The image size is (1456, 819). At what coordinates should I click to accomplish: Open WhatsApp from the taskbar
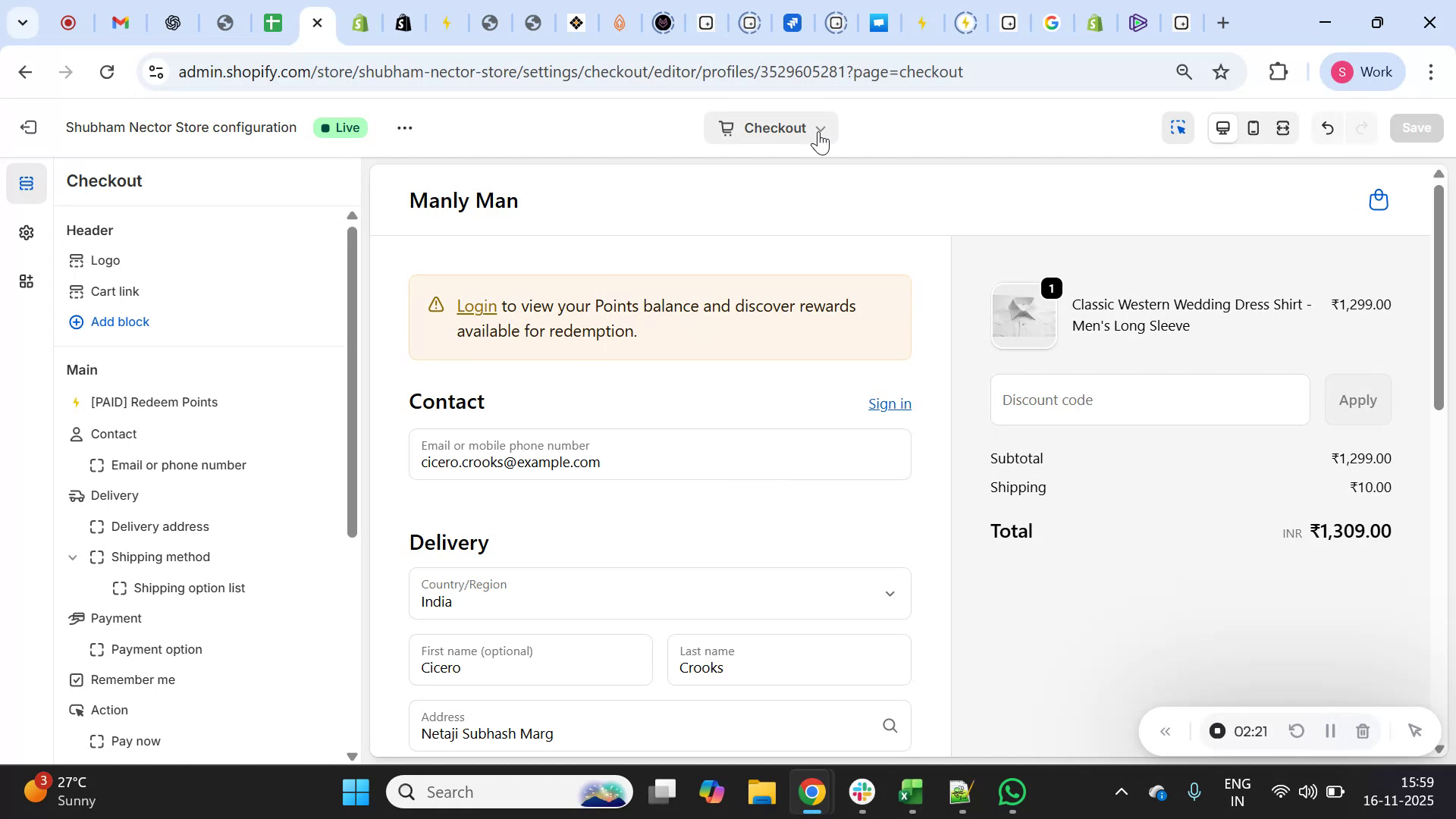pyautogui.click(x=1012, y=791)
